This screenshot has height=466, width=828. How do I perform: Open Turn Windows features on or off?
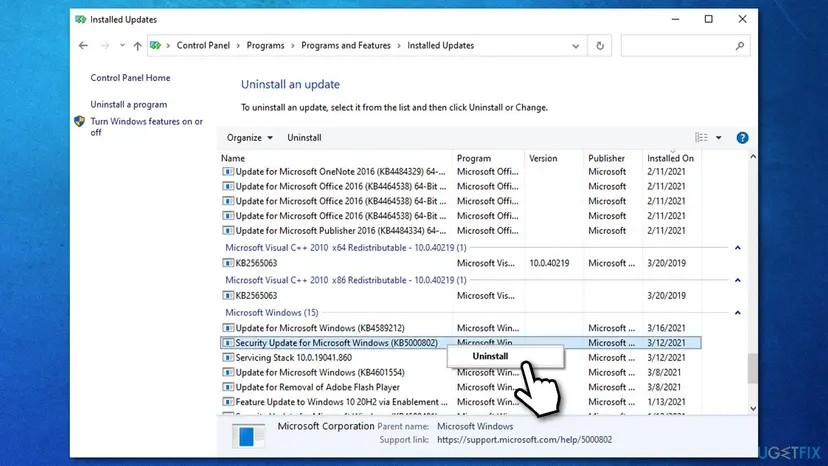click(146, 127)
